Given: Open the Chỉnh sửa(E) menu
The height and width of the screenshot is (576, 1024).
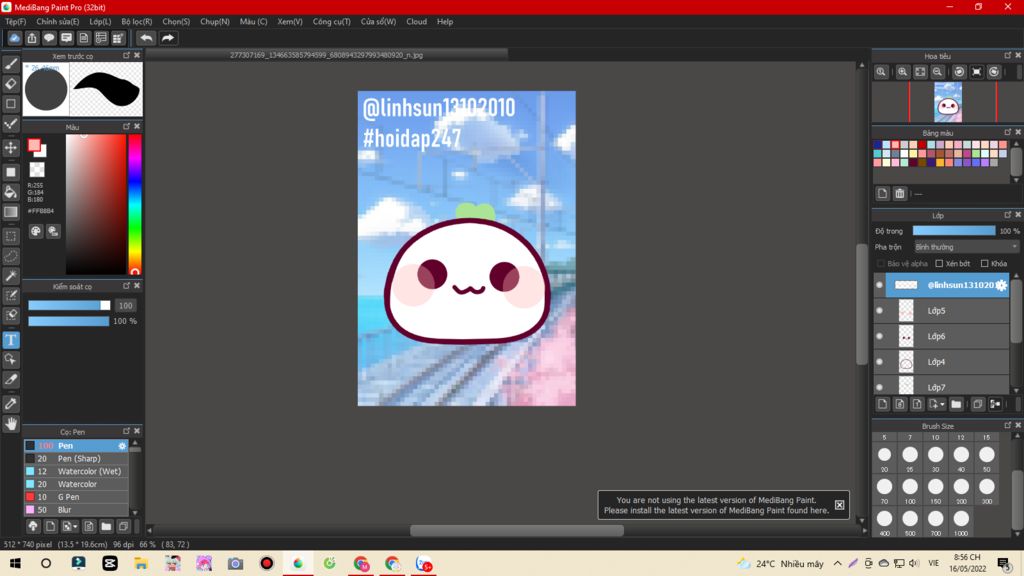Looking at the screenshot, I should (x=57, y=22).
